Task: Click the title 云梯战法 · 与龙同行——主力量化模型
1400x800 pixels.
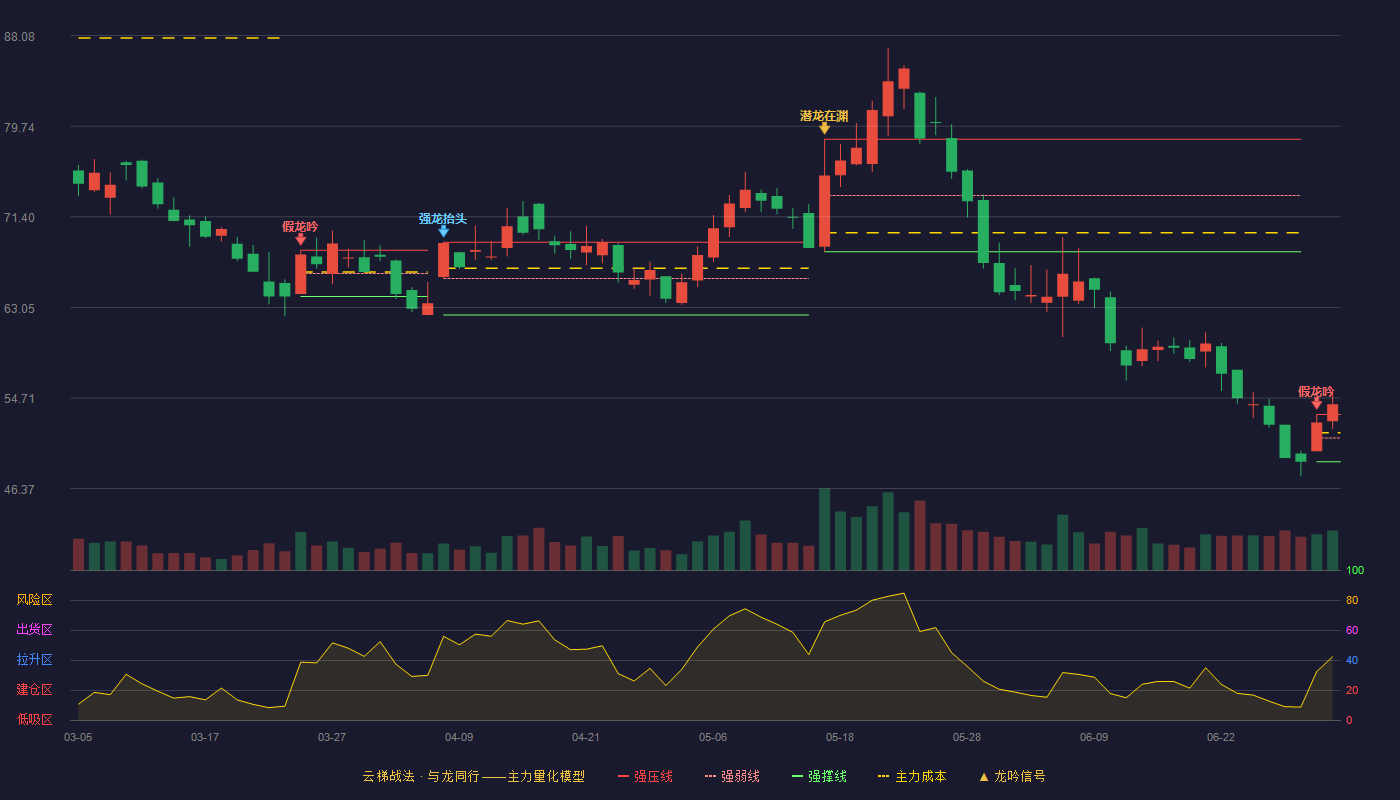Action: (x=473, y=776)
